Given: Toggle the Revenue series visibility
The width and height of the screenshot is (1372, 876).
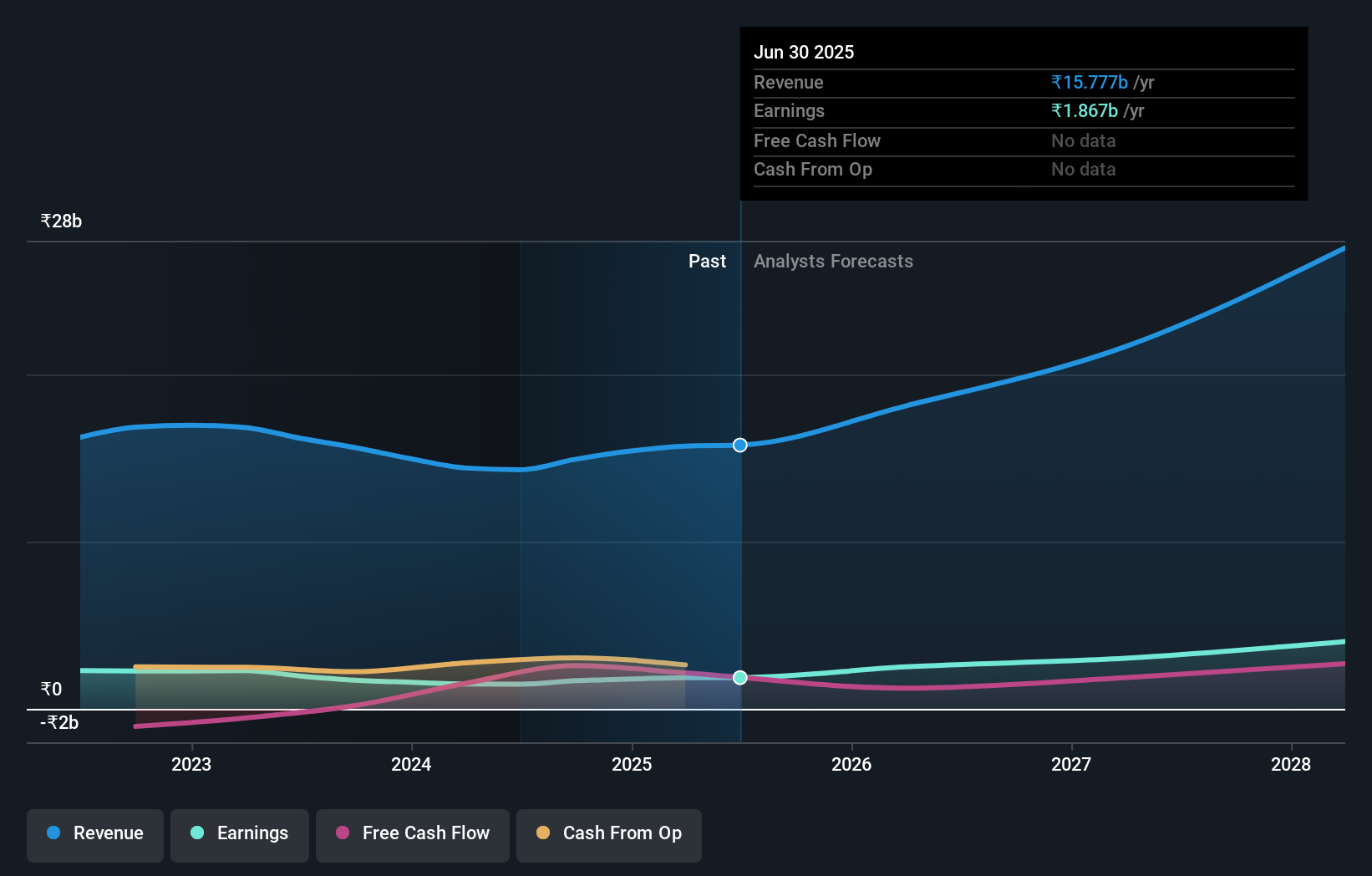Looking at the screenshot, I should pos(94,835).
